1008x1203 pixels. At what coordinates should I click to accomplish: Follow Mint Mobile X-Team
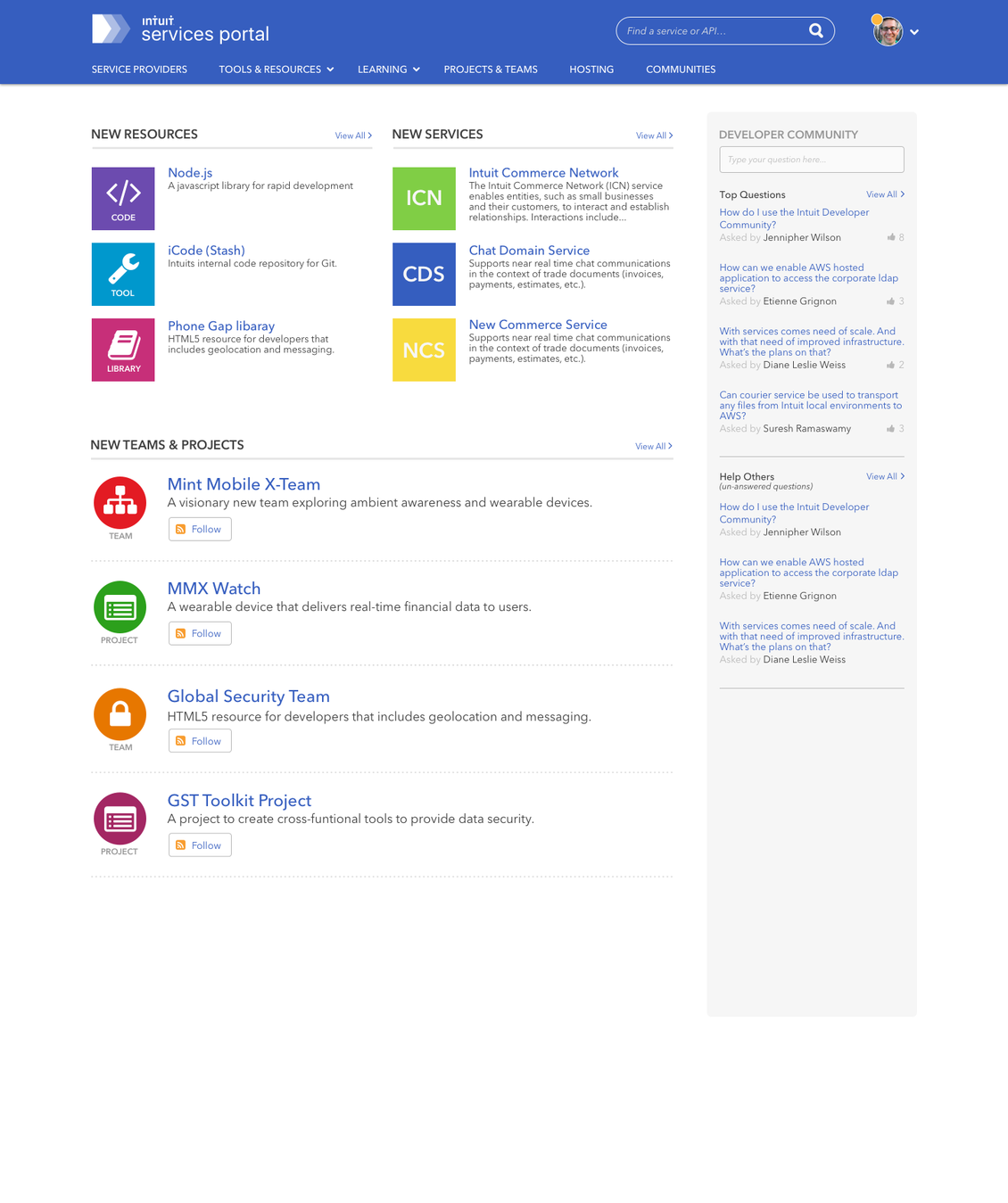click(x=200, y=529)
